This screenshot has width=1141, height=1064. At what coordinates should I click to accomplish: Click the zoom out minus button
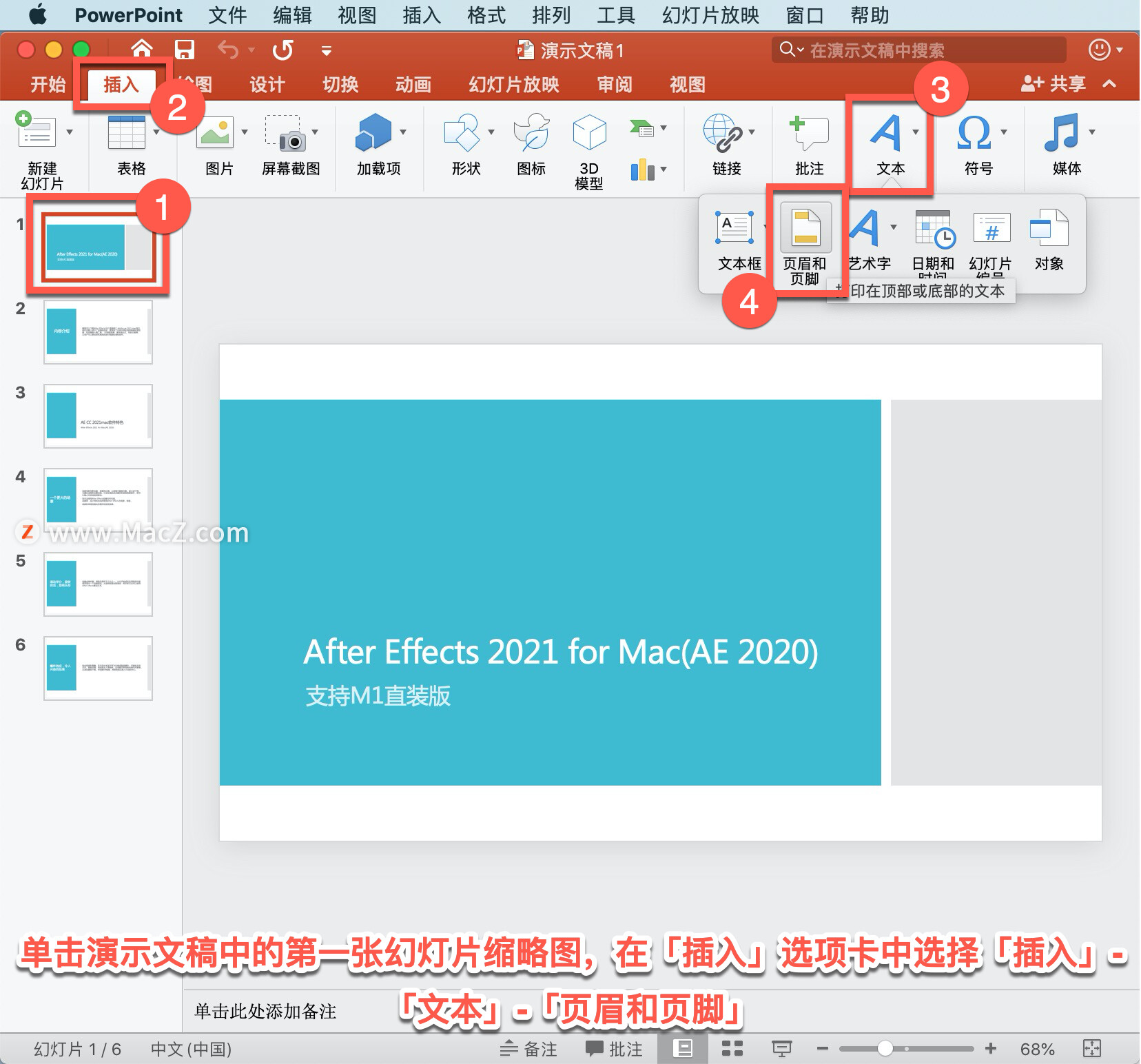[822, 1049]
